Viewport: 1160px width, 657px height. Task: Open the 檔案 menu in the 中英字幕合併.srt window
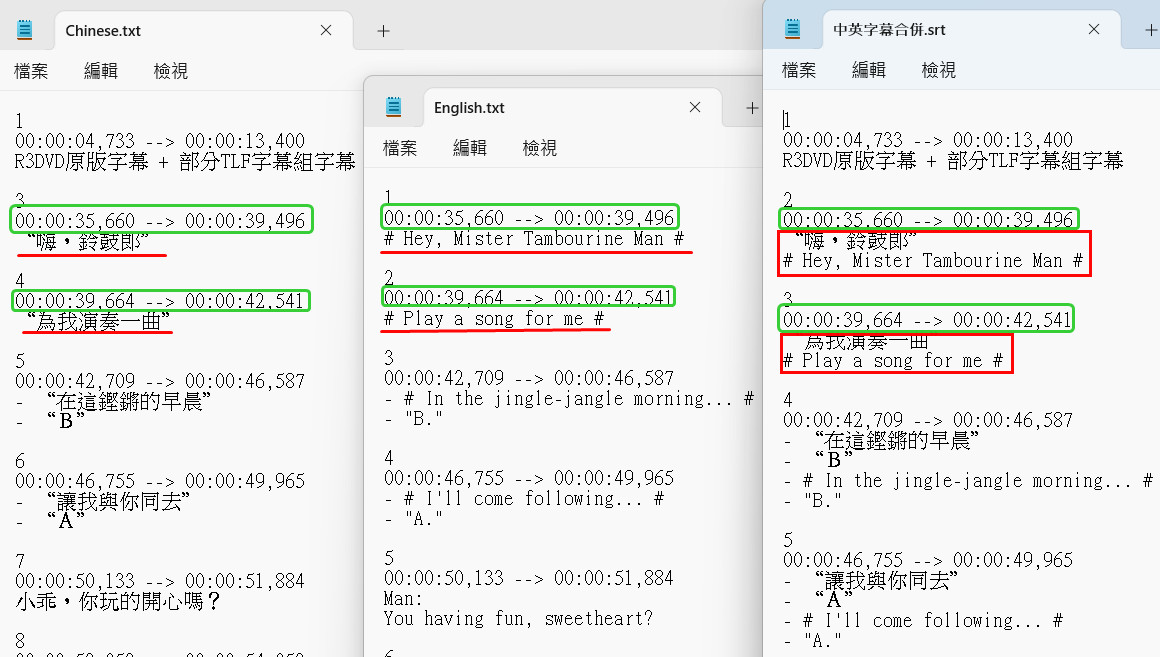point(799,70)
